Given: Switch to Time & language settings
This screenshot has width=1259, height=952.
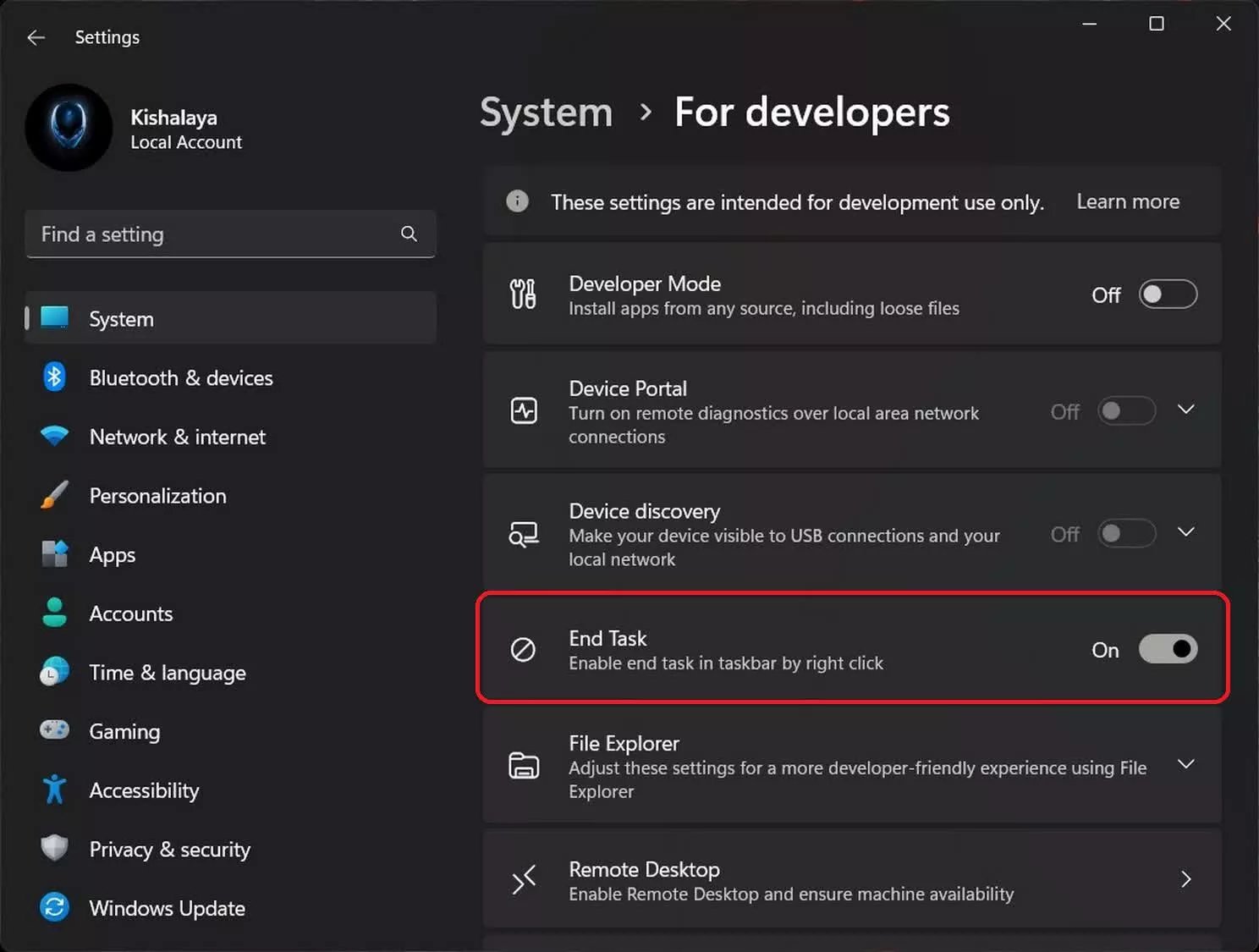Looking at the screenshot, I should [x=166, y=672].
